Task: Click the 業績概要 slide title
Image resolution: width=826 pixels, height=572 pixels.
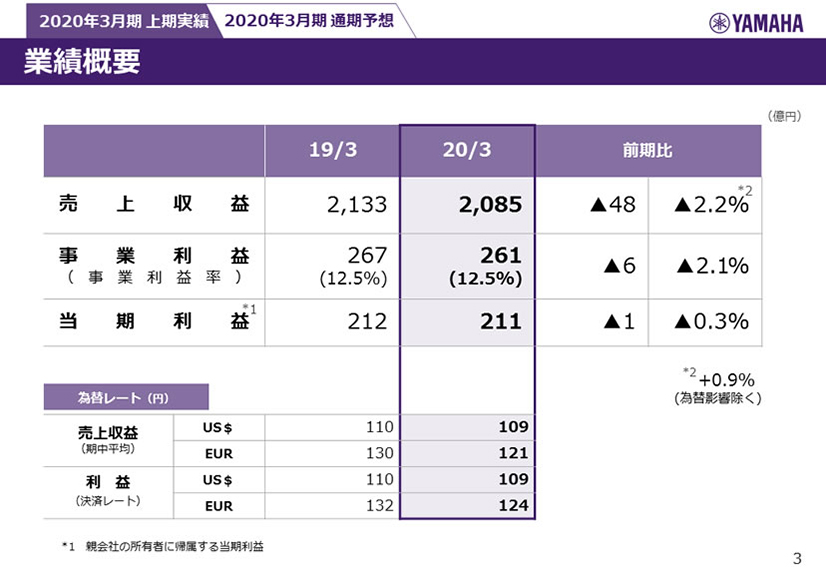Action: coord(82,62)
